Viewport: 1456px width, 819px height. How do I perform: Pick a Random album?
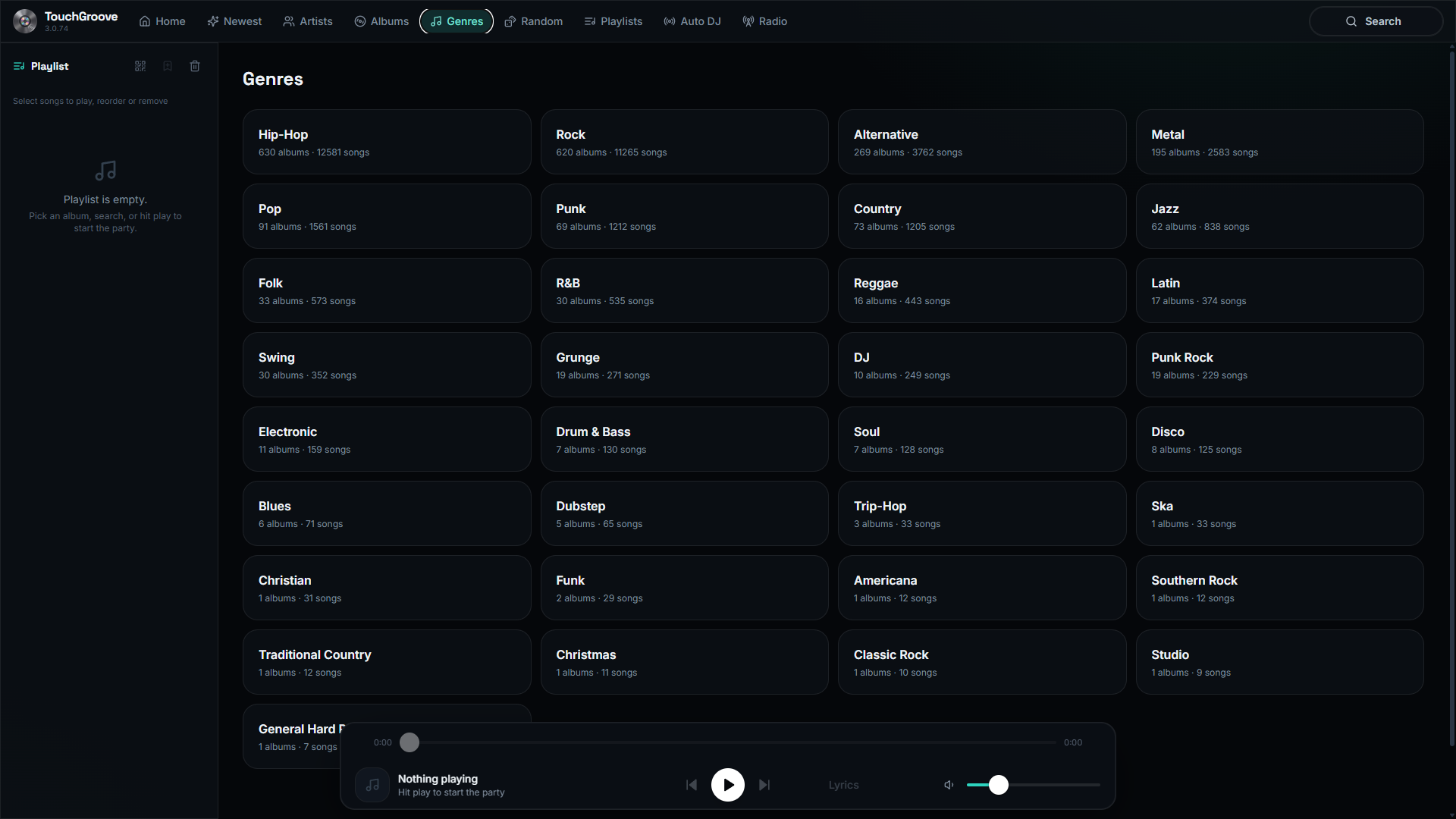pyautogui.click(x=534, y=21)
